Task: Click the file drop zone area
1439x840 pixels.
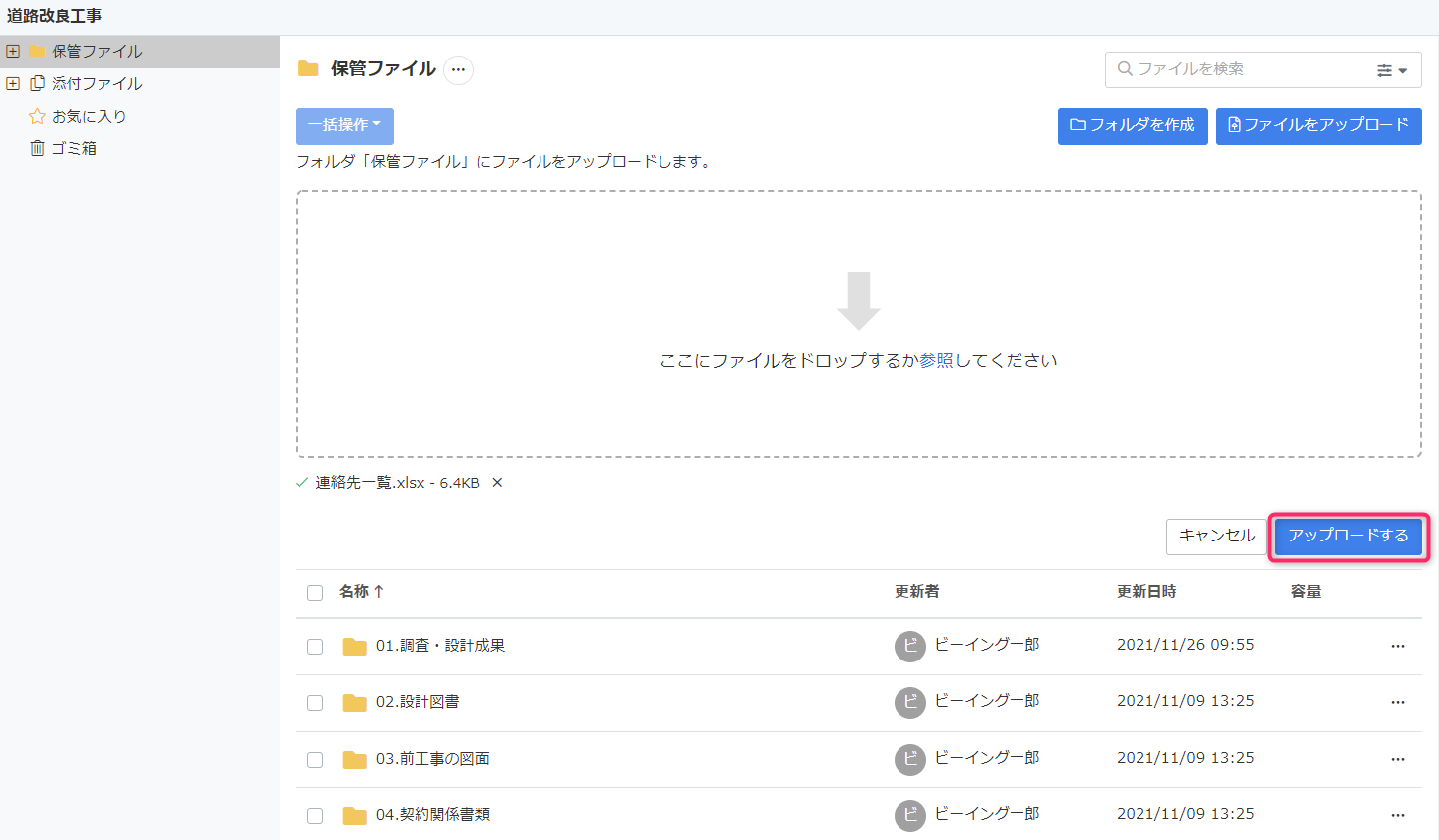Action: (859, 324)
